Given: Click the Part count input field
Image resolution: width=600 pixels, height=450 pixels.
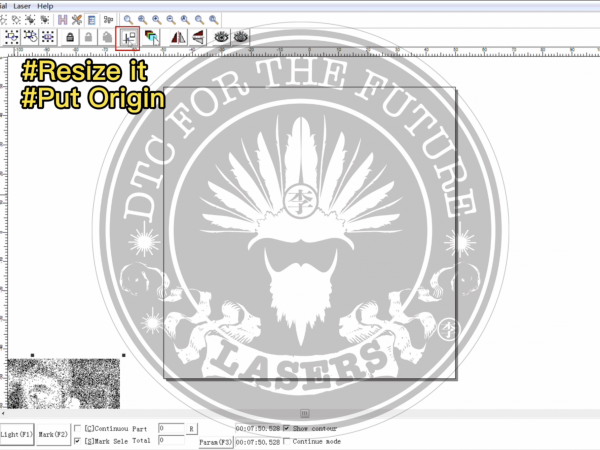Looking at the screenshot, I should click(x=171, y=428).
